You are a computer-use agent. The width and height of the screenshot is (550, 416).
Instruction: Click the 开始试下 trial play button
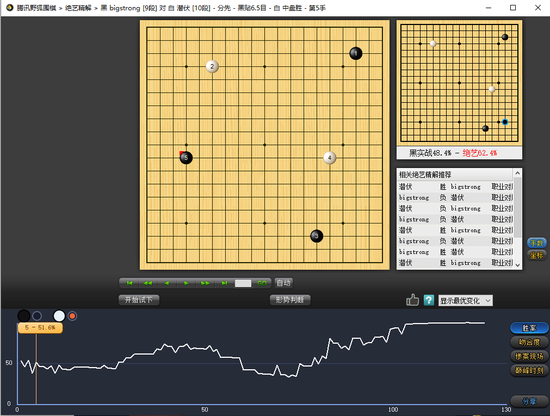[139, 300]
